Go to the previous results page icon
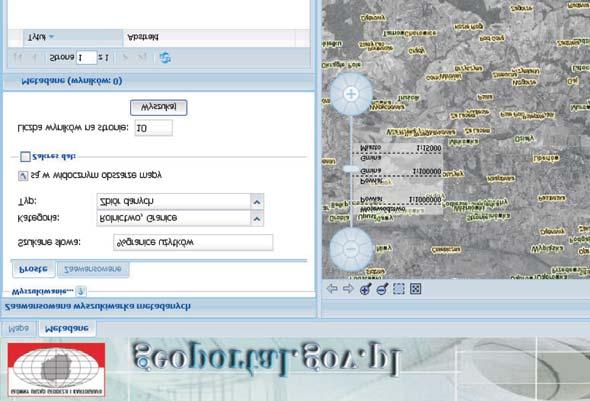The height and width of the screenshot is (401, 590). [x=35, y=58]
